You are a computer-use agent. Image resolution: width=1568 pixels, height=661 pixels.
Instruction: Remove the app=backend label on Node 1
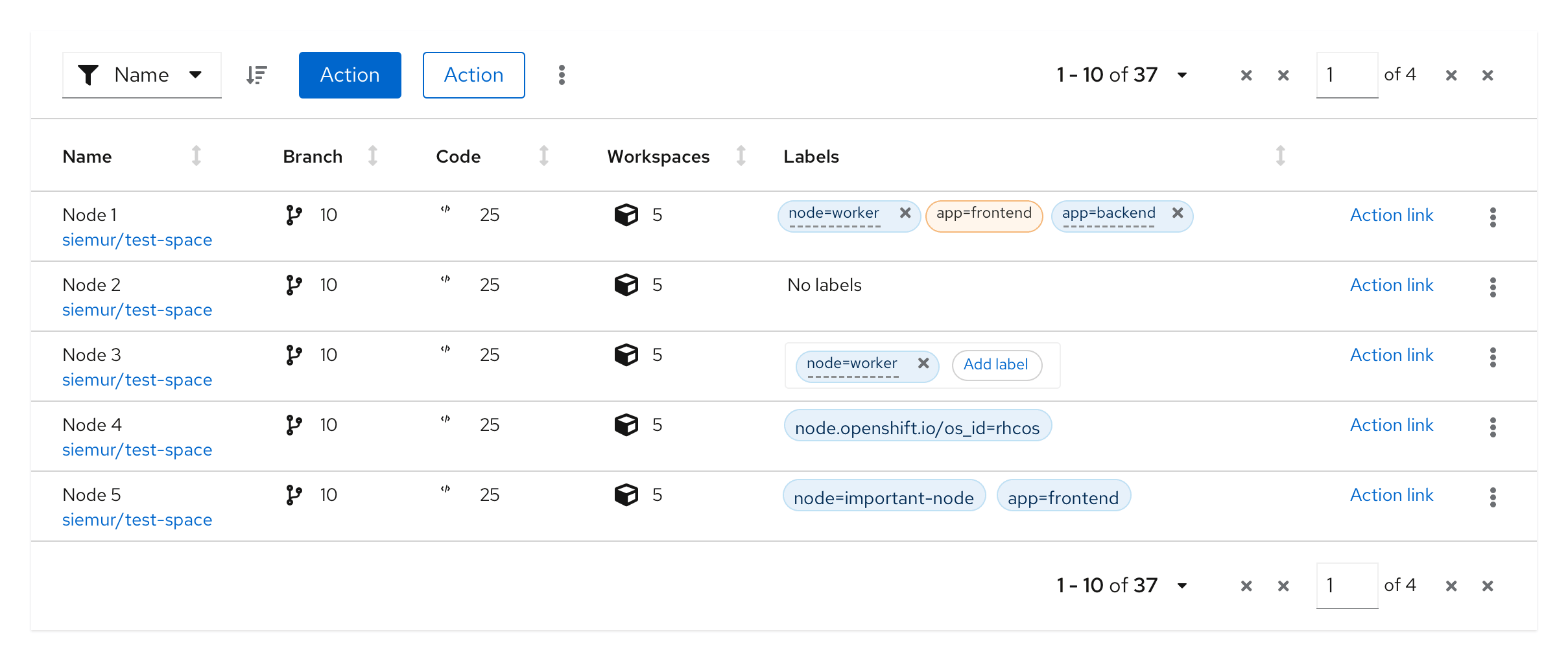[1178, 213]
